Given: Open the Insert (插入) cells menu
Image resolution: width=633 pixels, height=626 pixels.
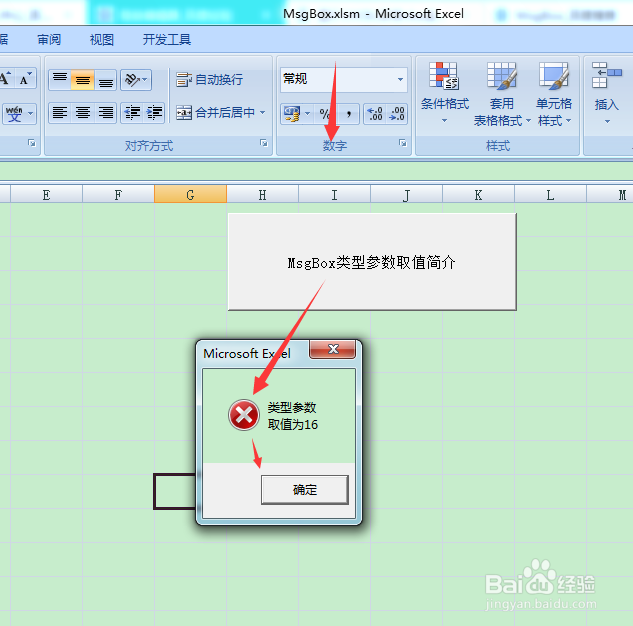Looking at the screenshot, I should coord(607,93).
